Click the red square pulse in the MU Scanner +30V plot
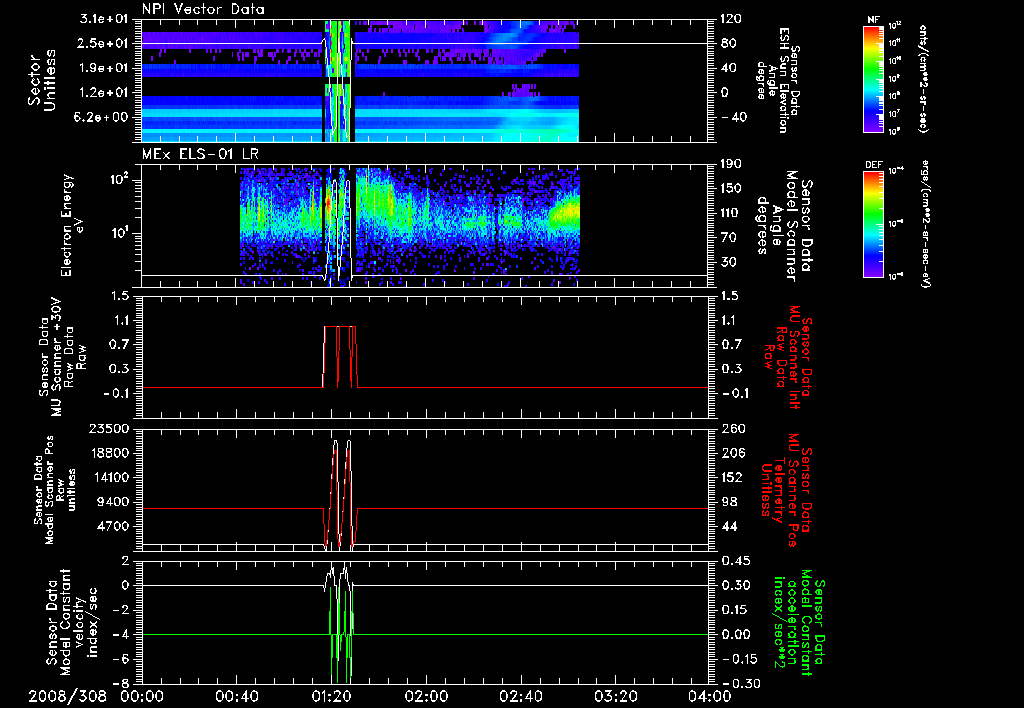Viewport: 1024px width, 708px height. [340, 357]
